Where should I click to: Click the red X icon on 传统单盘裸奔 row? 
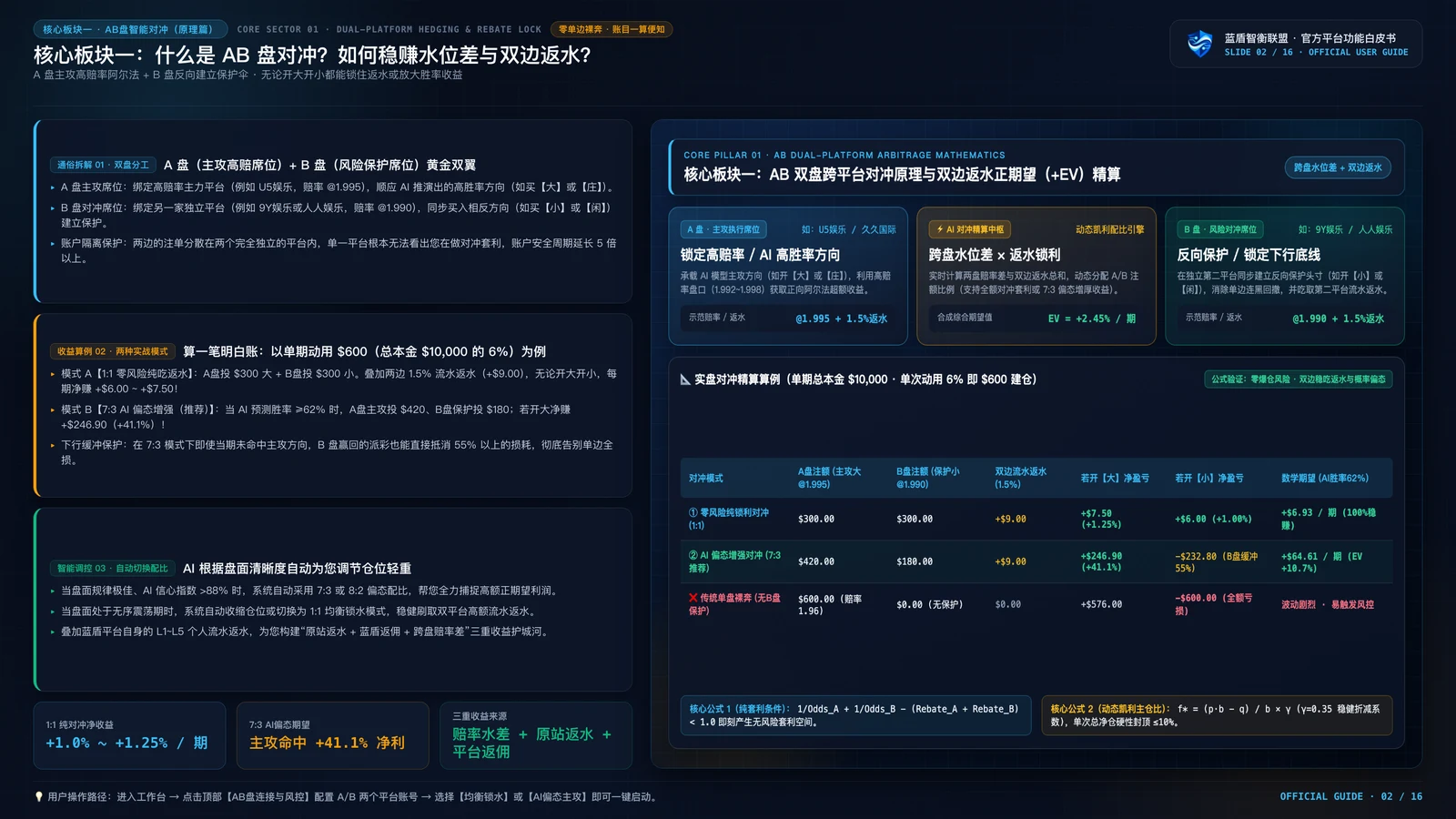point(693,598)
